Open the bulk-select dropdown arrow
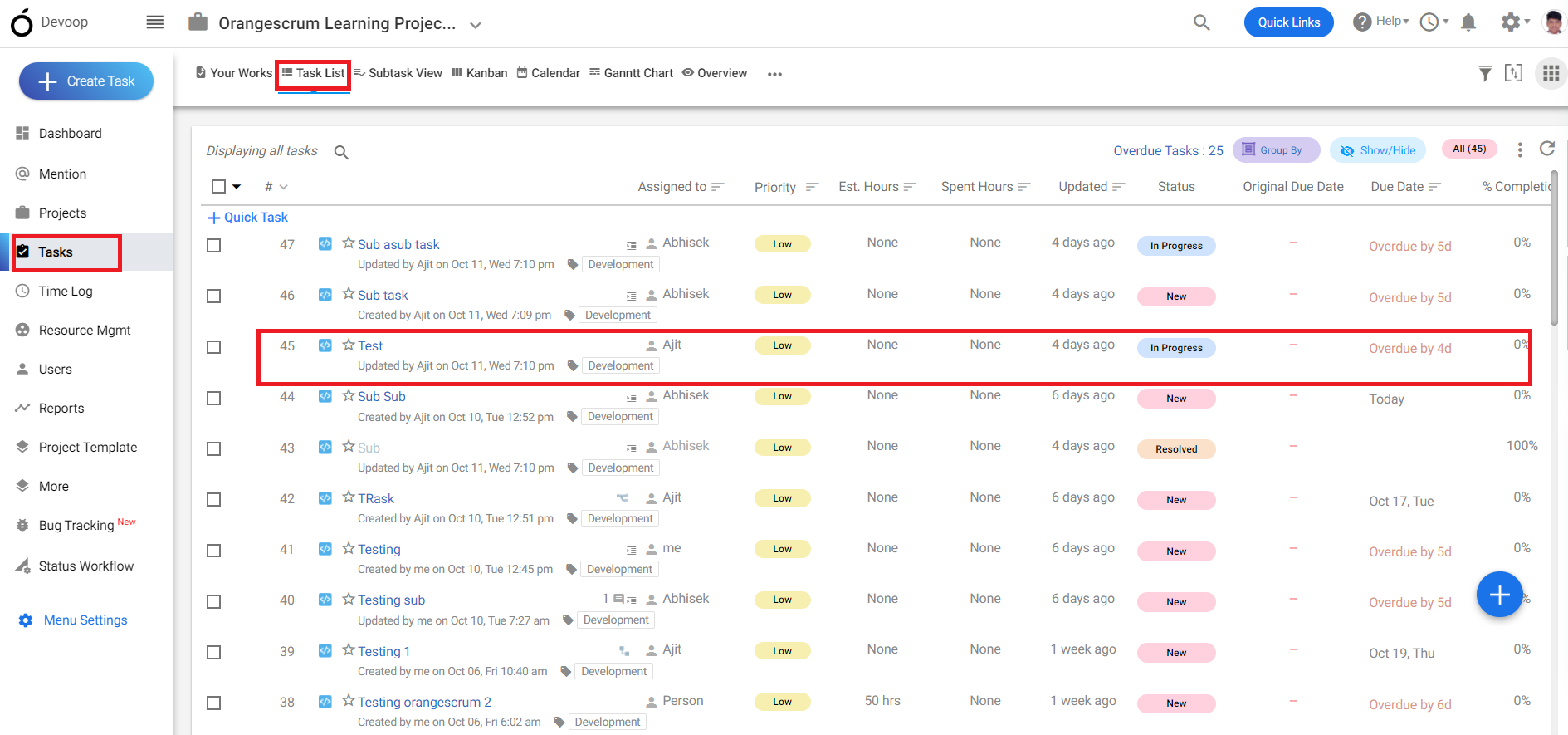The image size is (1568, 735). (237, 187)
